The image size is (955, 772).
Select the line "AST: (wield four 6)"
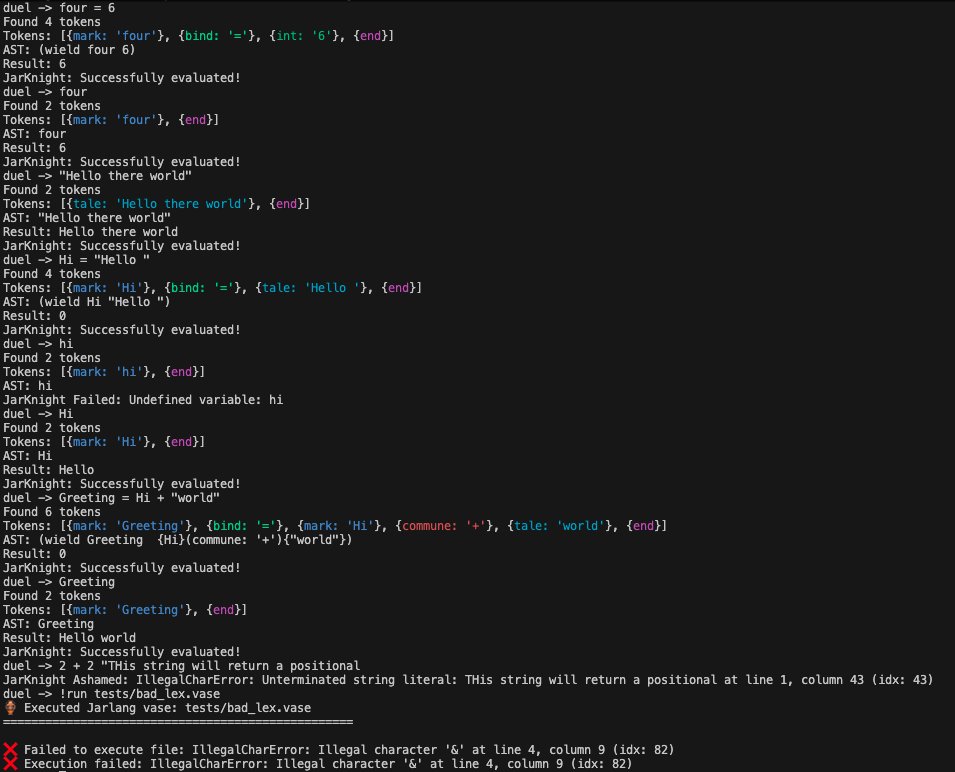point(69,50)
